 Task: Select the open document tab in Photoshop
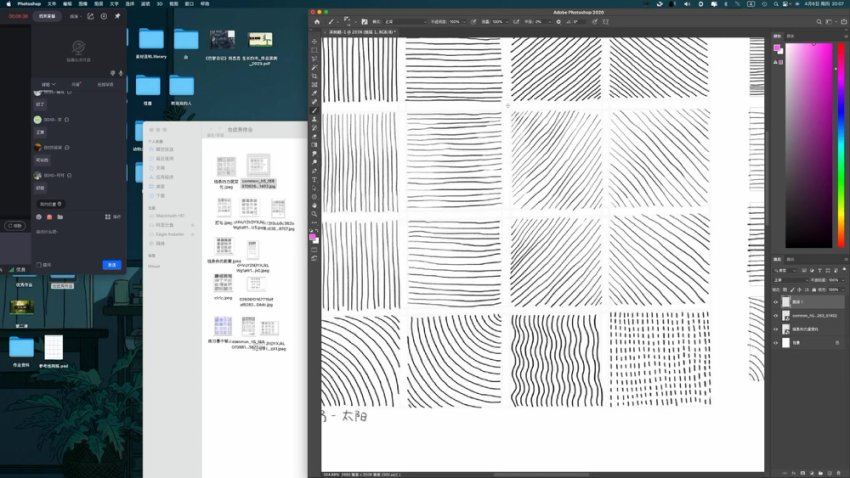[x=362, y=32]
